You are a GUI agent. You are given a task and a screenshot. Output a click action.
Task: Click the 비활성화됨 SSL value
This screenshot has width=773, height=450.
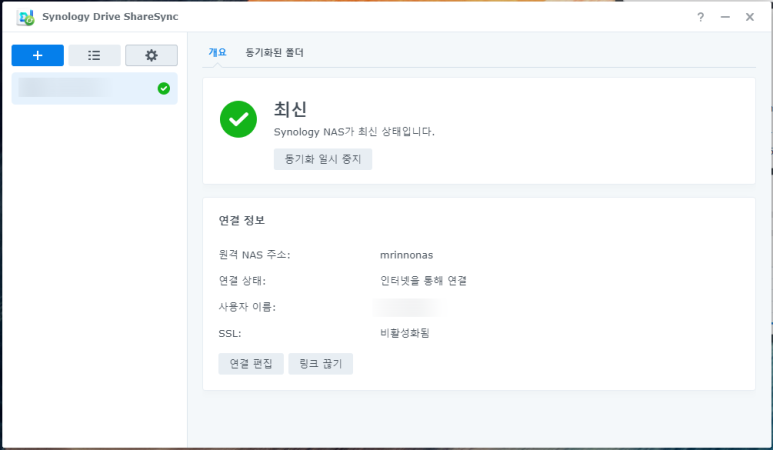click(x=405, y=333)
